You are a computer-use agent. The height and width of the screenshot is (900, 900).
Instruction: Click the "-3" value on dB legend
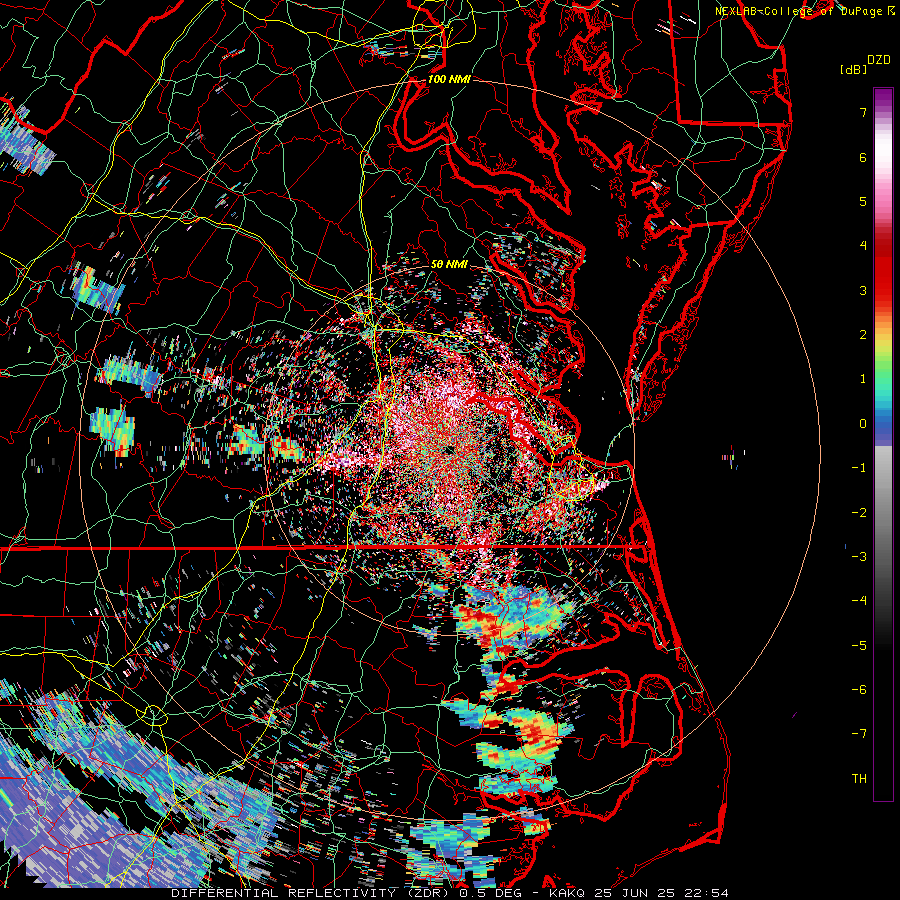(859, 557)
